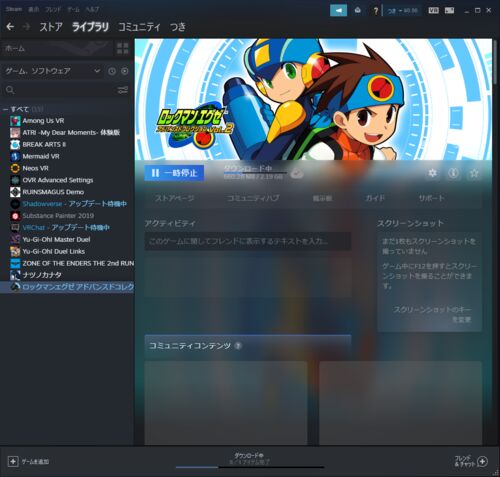500x477 pixels.
Task: Click the ゲームを追加 label
Action: coord(35,462)
